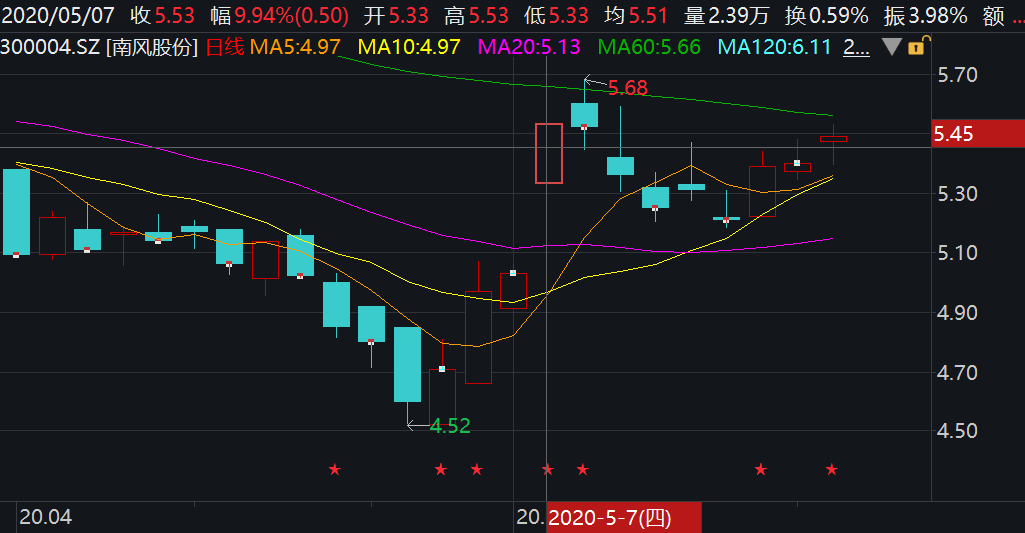Click the turnover rate 换0.59%

826,15
